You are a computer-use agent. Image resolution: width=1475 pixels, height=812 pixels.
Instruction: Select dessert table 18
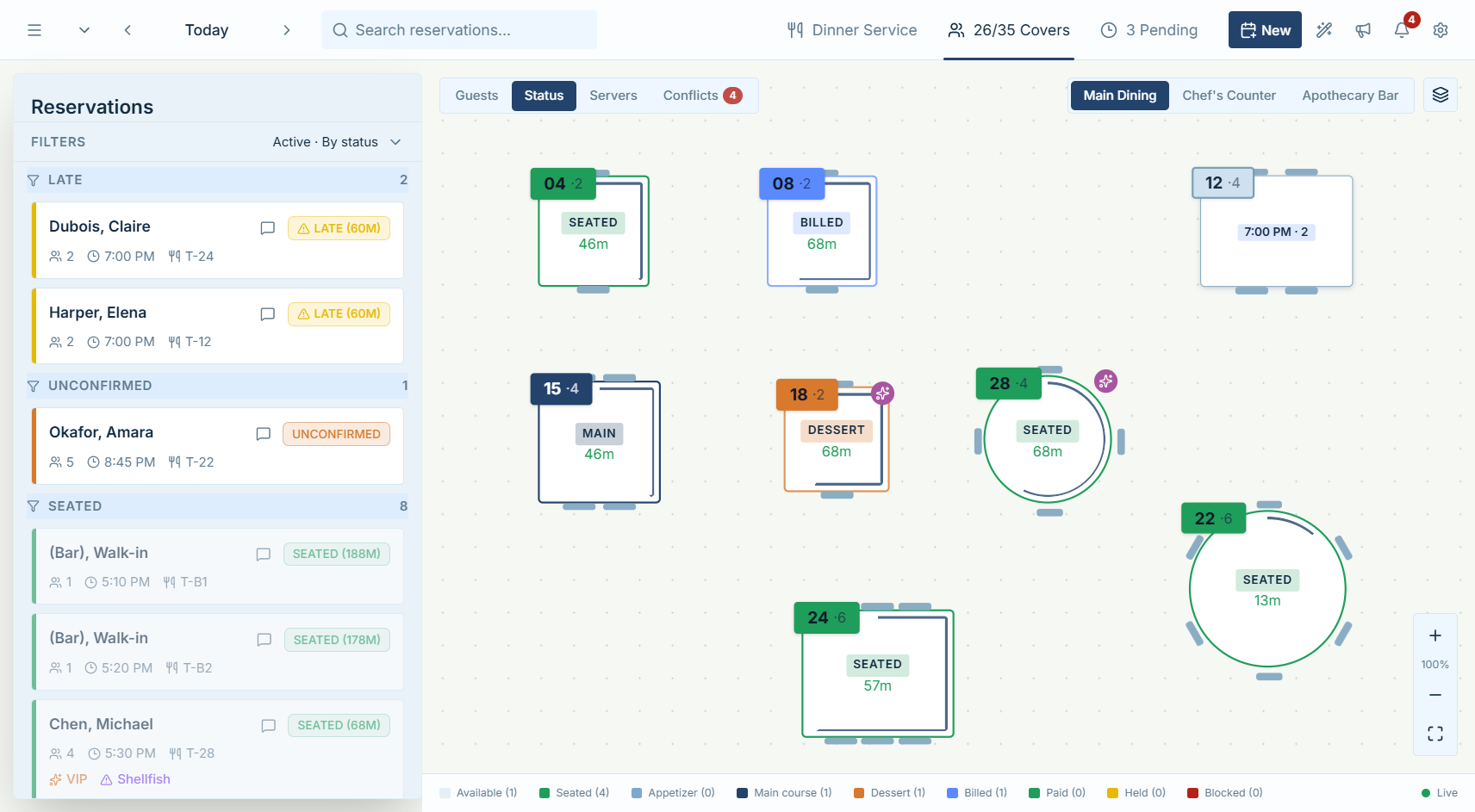[x=836, y=439]
